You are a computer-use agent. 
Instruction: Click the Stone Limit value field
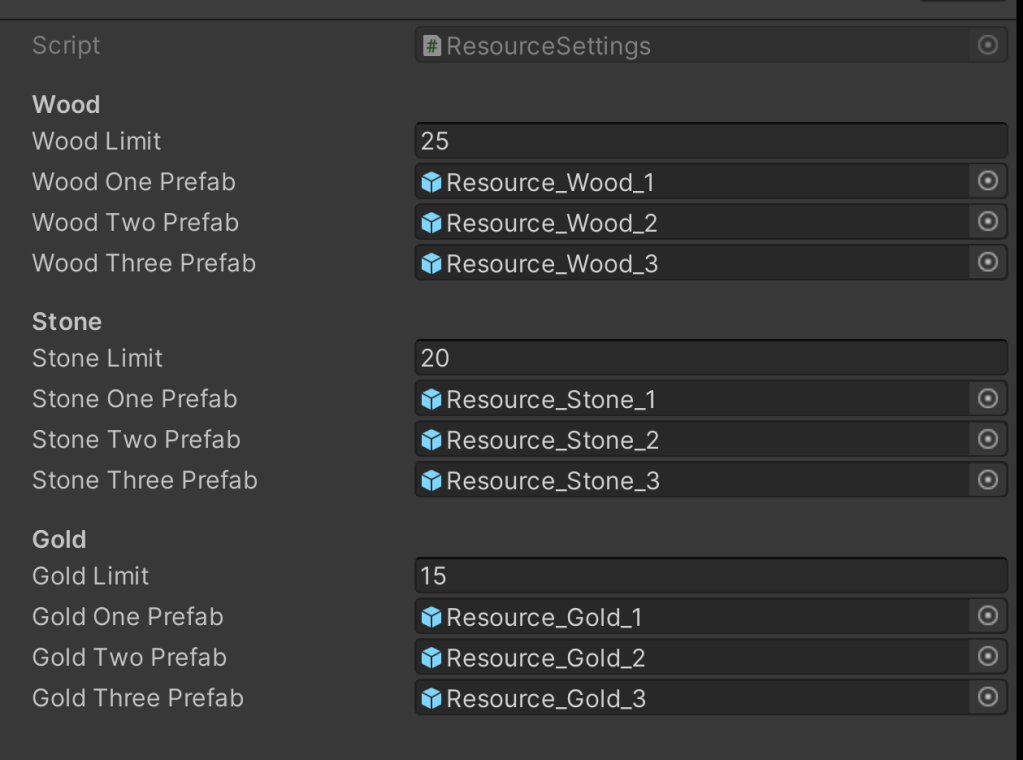tap(710, 358)
